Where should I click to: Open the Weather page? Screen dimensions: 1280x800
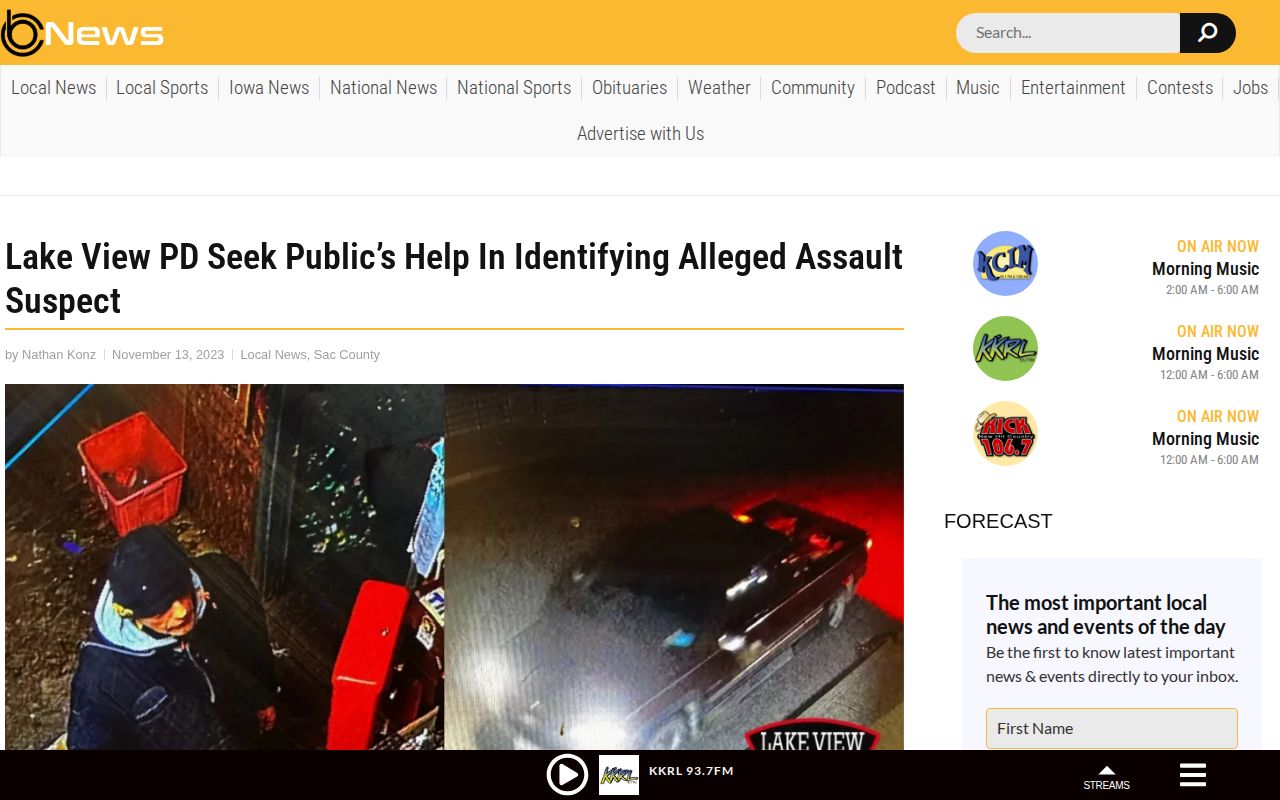[x=719, y=88]
